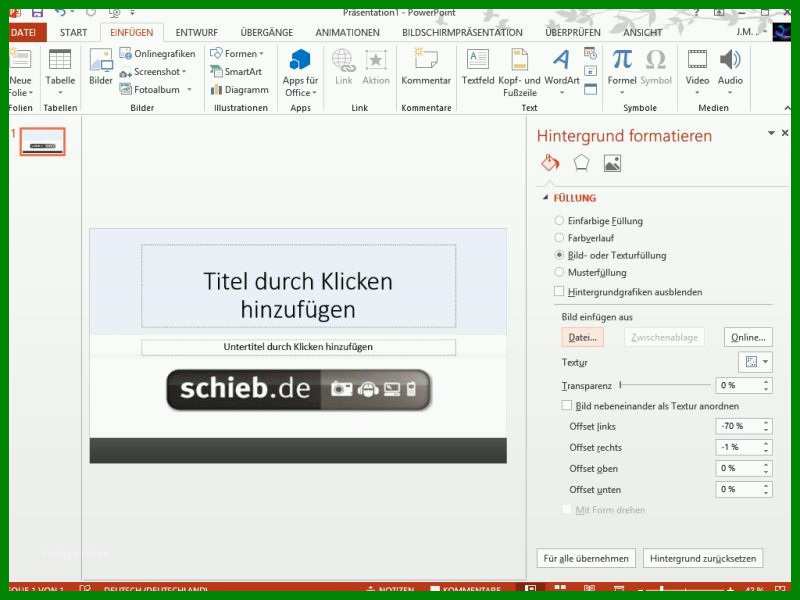Image resolution: width=800 pixels, height=600 pixels.
Task: Open the BILDSCHIRMPRÄSENTATION tab
Action: point(462,33)
